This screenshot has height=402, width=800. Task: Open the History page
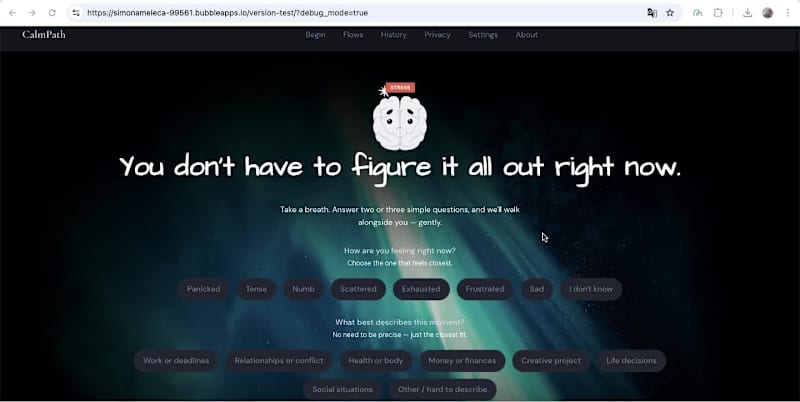click(x=393, y=35)
